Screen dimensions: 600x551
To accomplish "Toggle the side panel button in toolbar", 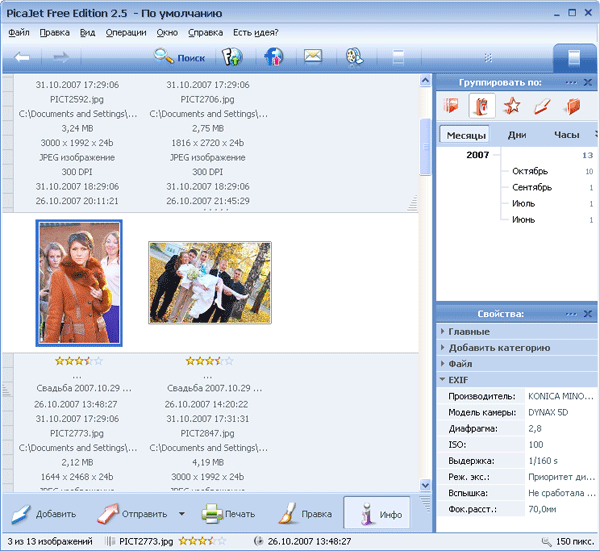I will coord(574,58).
